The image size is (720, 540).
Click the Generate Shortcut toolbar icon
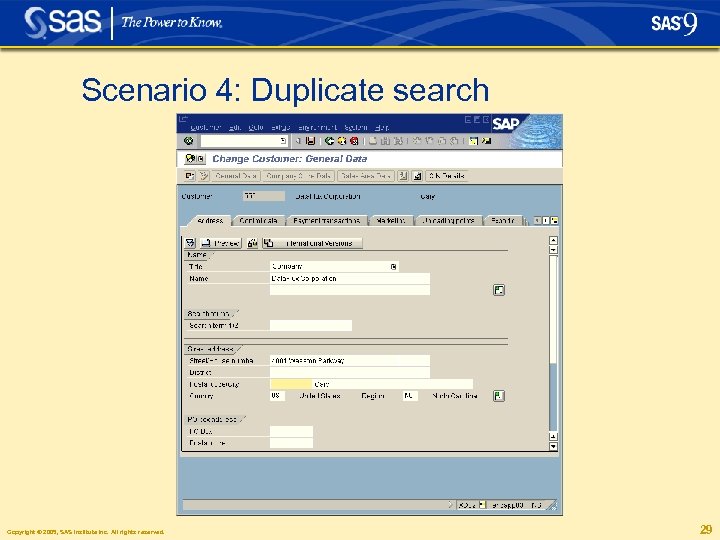click(486, 141)
